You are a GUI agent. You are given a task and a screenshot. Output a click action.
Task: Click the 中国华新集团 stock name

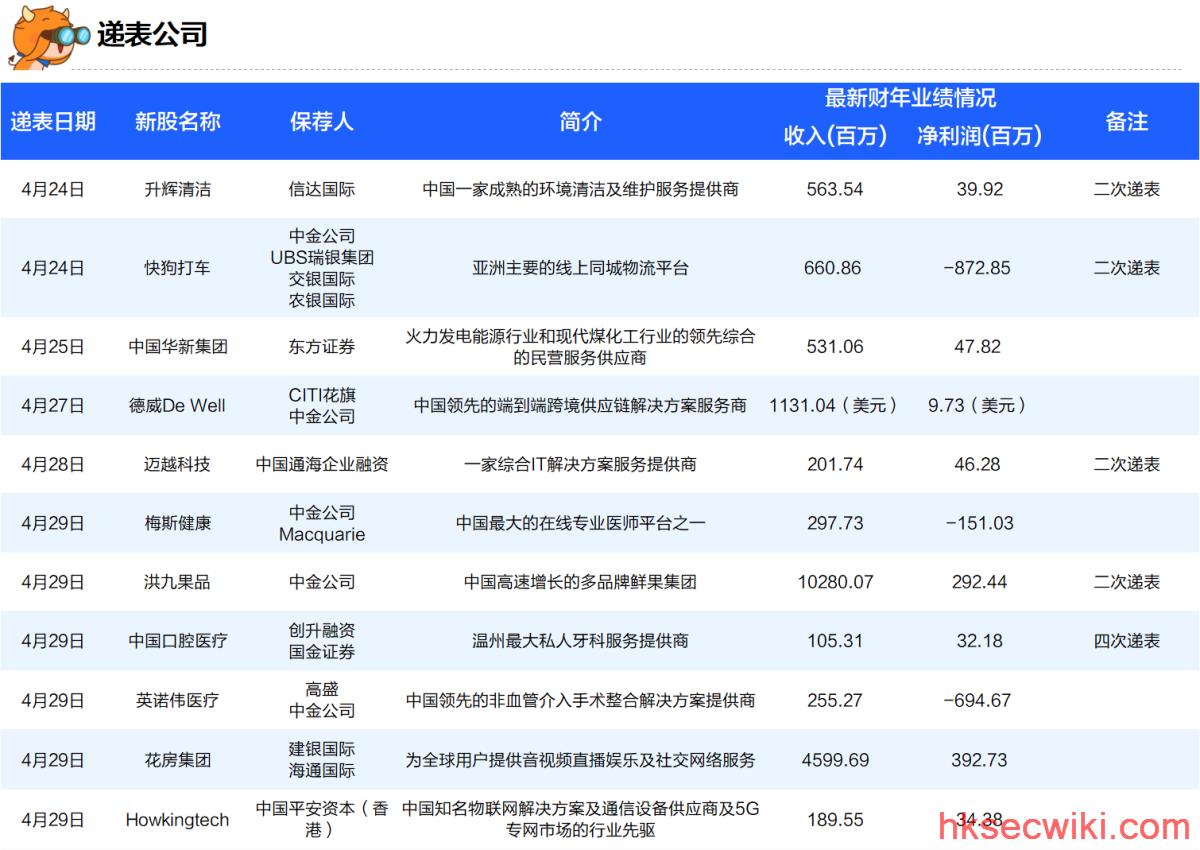pyautogui.click(x=178, y=347)
